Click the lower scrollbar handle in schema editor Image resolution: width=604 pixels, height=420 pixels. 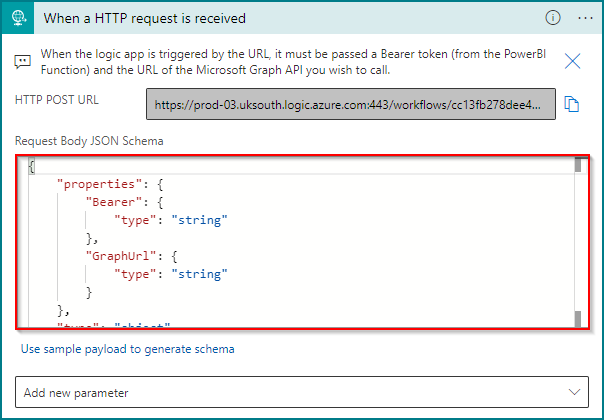578,319
